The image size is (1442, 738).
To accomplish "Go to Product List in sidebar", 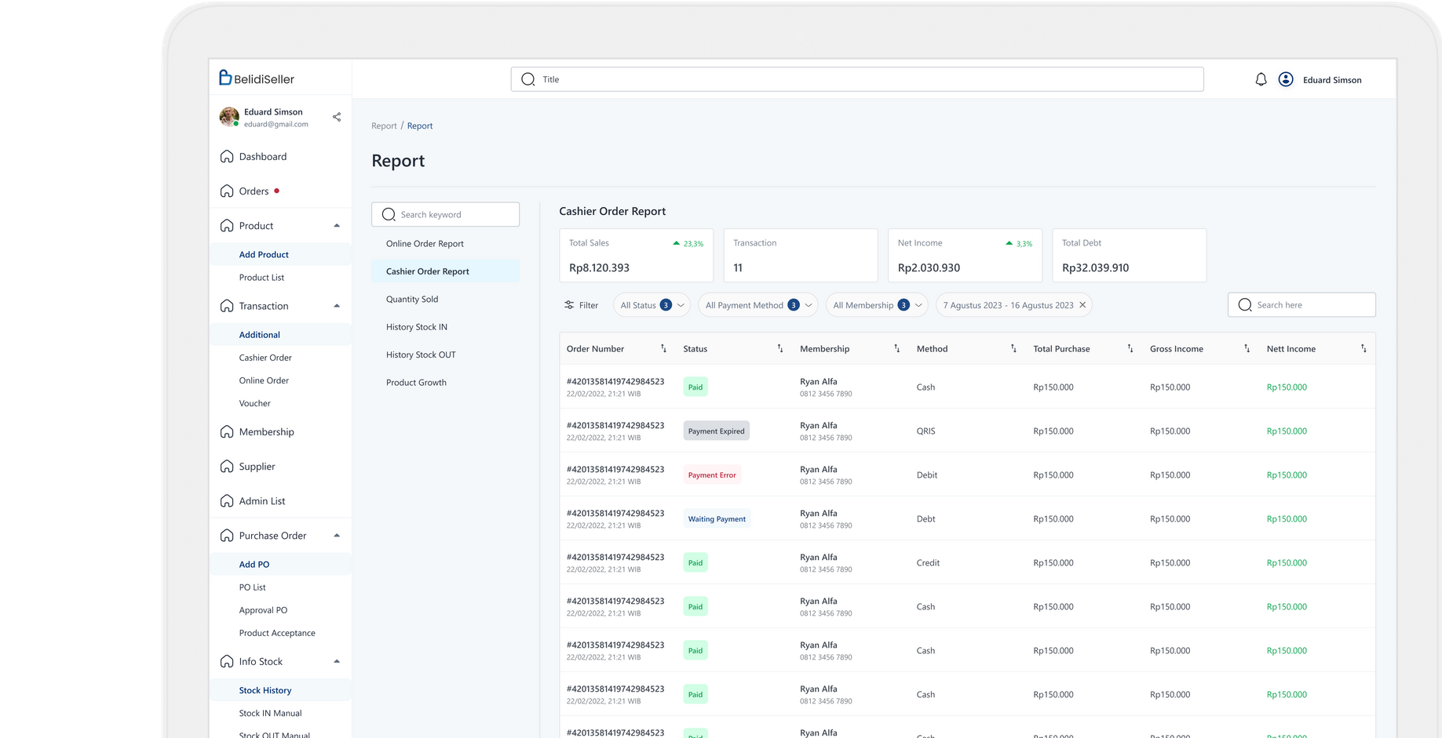I will tap(262, 278).
